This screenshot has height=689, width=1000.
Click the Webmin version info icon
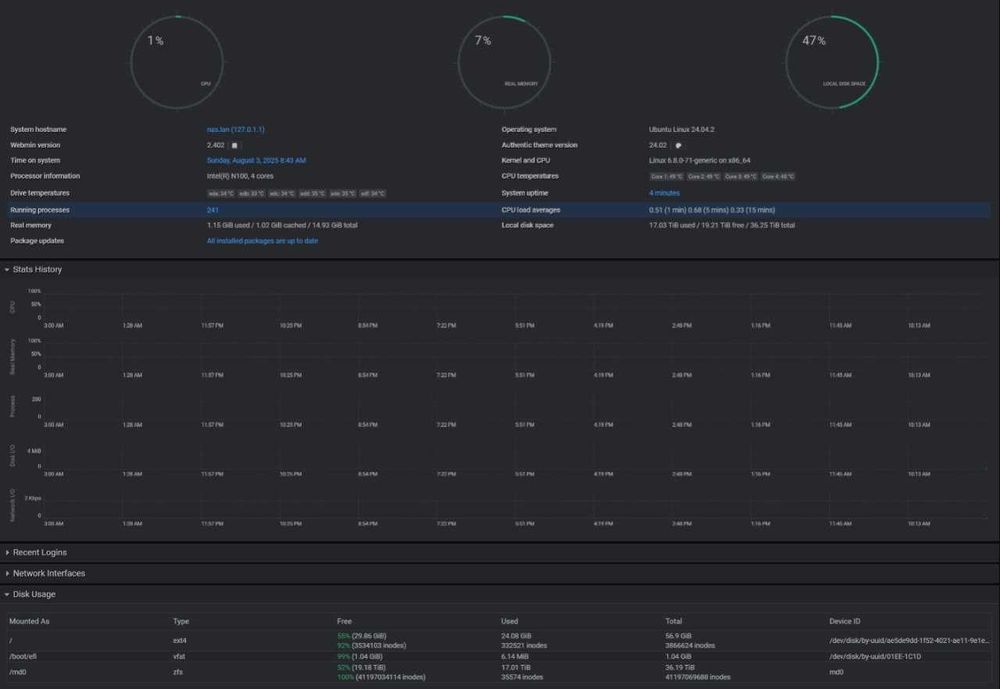(234, 145)
